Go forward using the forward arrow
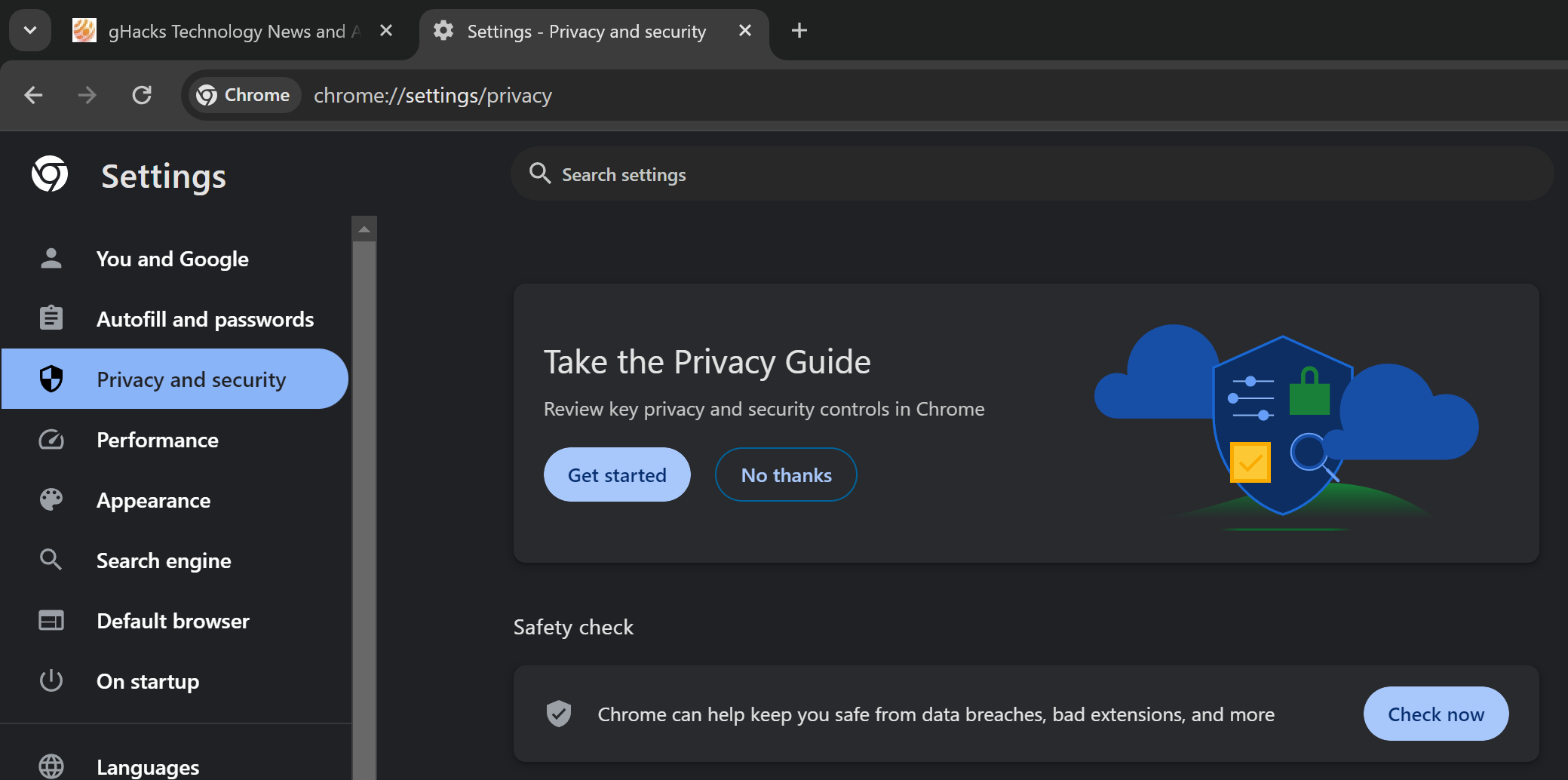 (x=87, y=95)
